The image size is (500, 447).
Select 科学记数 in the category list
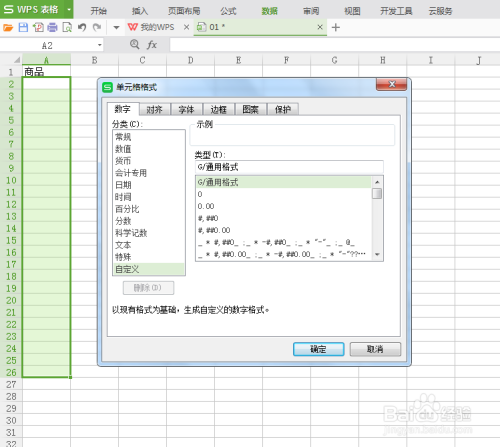coord(149,233)
